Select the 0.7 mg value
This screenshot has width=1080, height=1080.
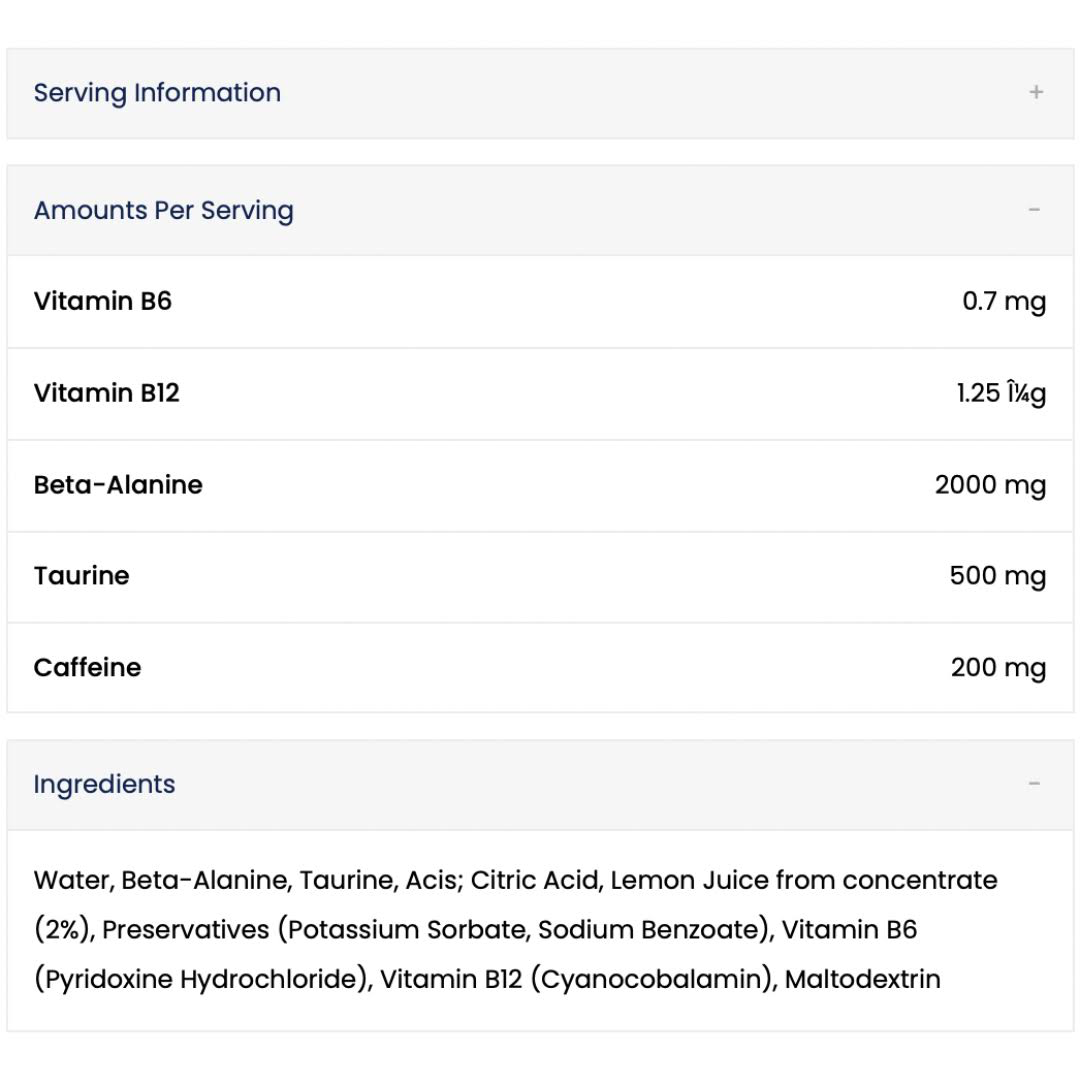(x=1004, y=301)
